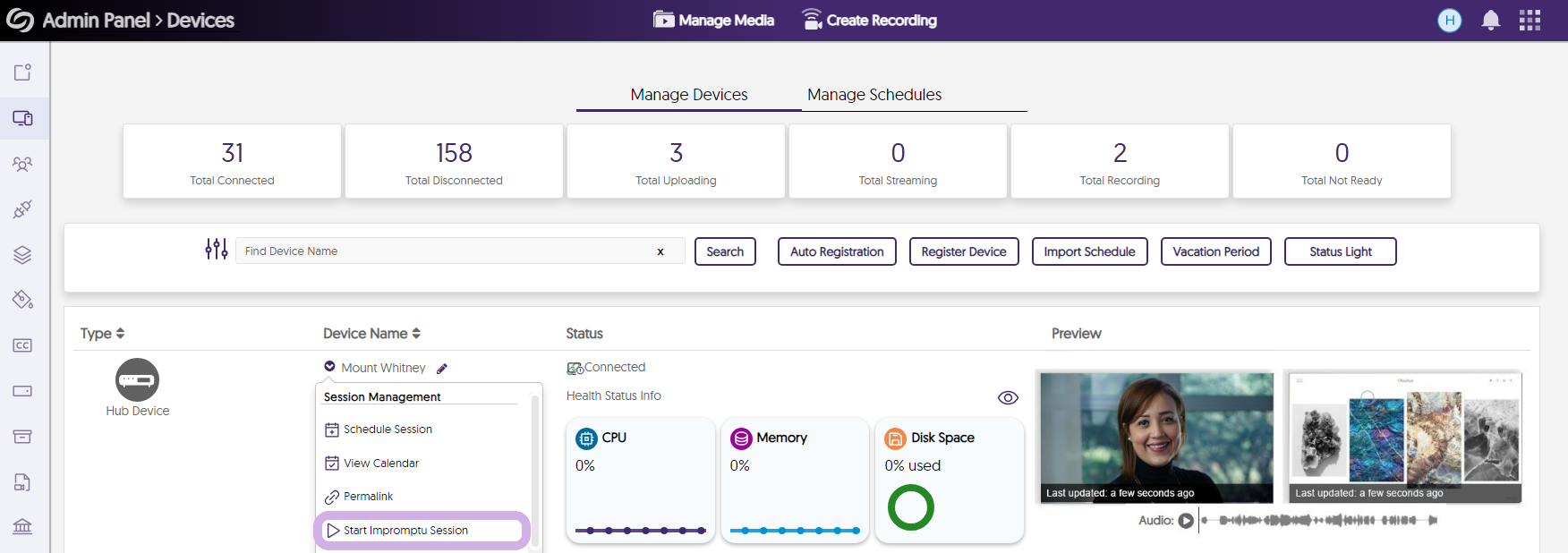Image resolution: width=1568 pixels, height=553 pixels.
Task: Collapse Mount Whitney device dropdown
Action: coord(329,367)
